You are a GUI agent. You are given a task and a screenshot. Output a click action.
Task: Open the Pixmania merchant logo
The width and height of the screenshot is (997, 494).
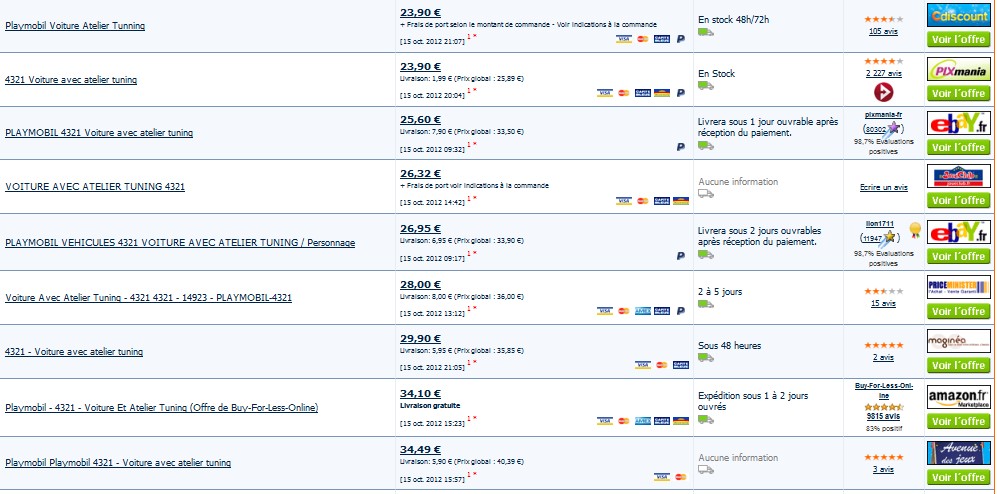[958, 69]
